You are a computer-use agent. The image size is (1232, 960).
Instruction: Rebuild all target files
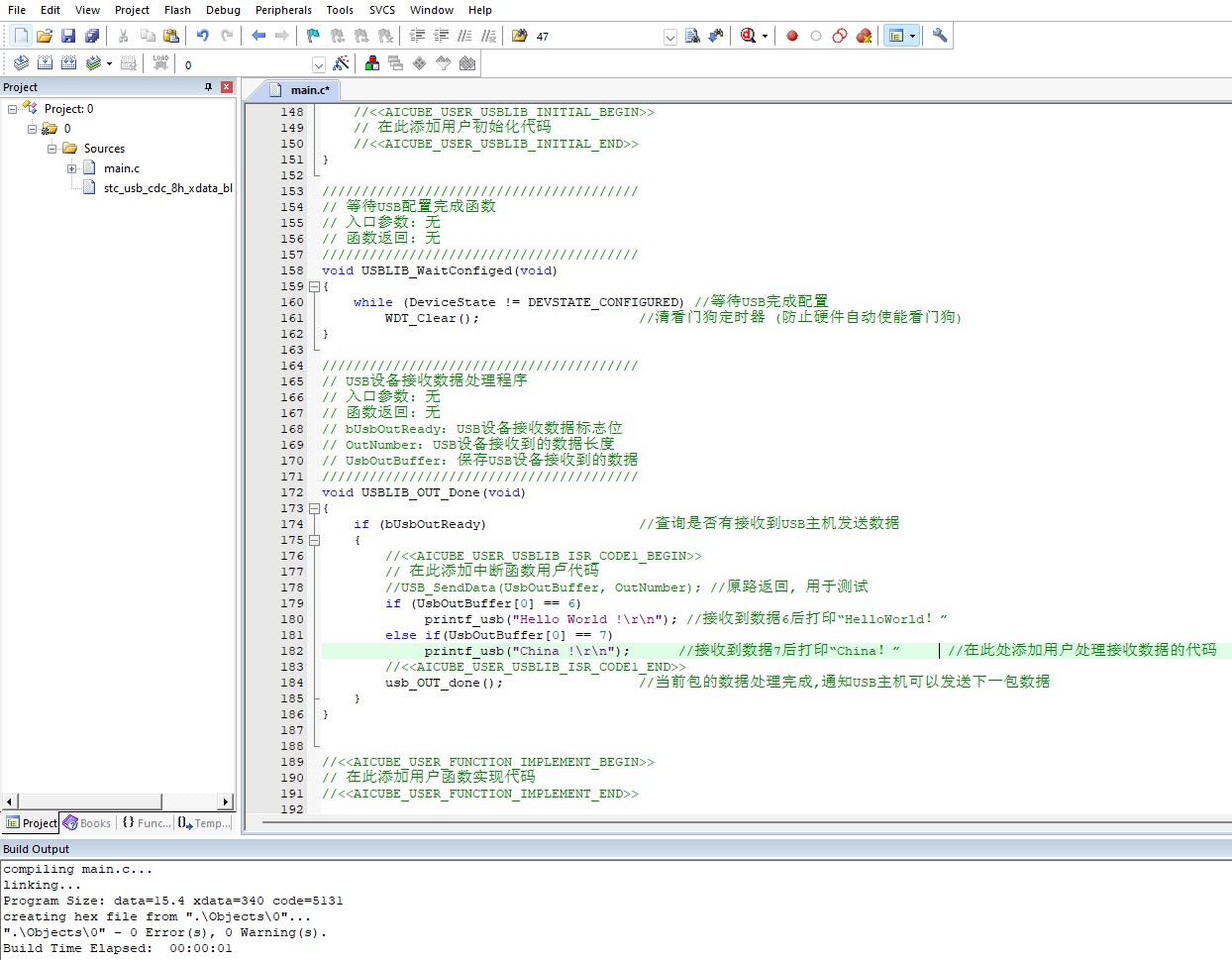tap(68, 63)
